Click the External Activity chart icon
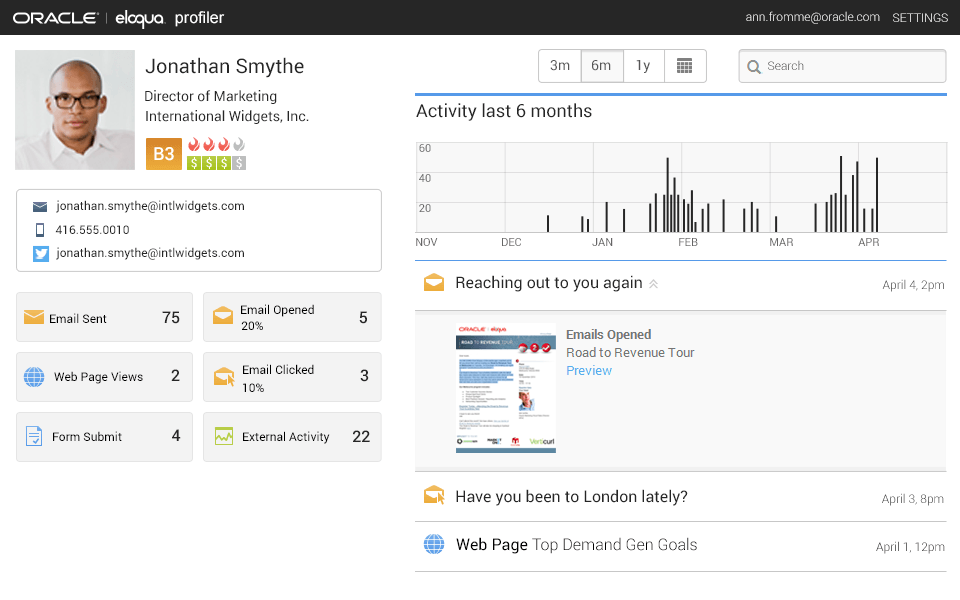The image size is (960, 600). click(224, 436)
